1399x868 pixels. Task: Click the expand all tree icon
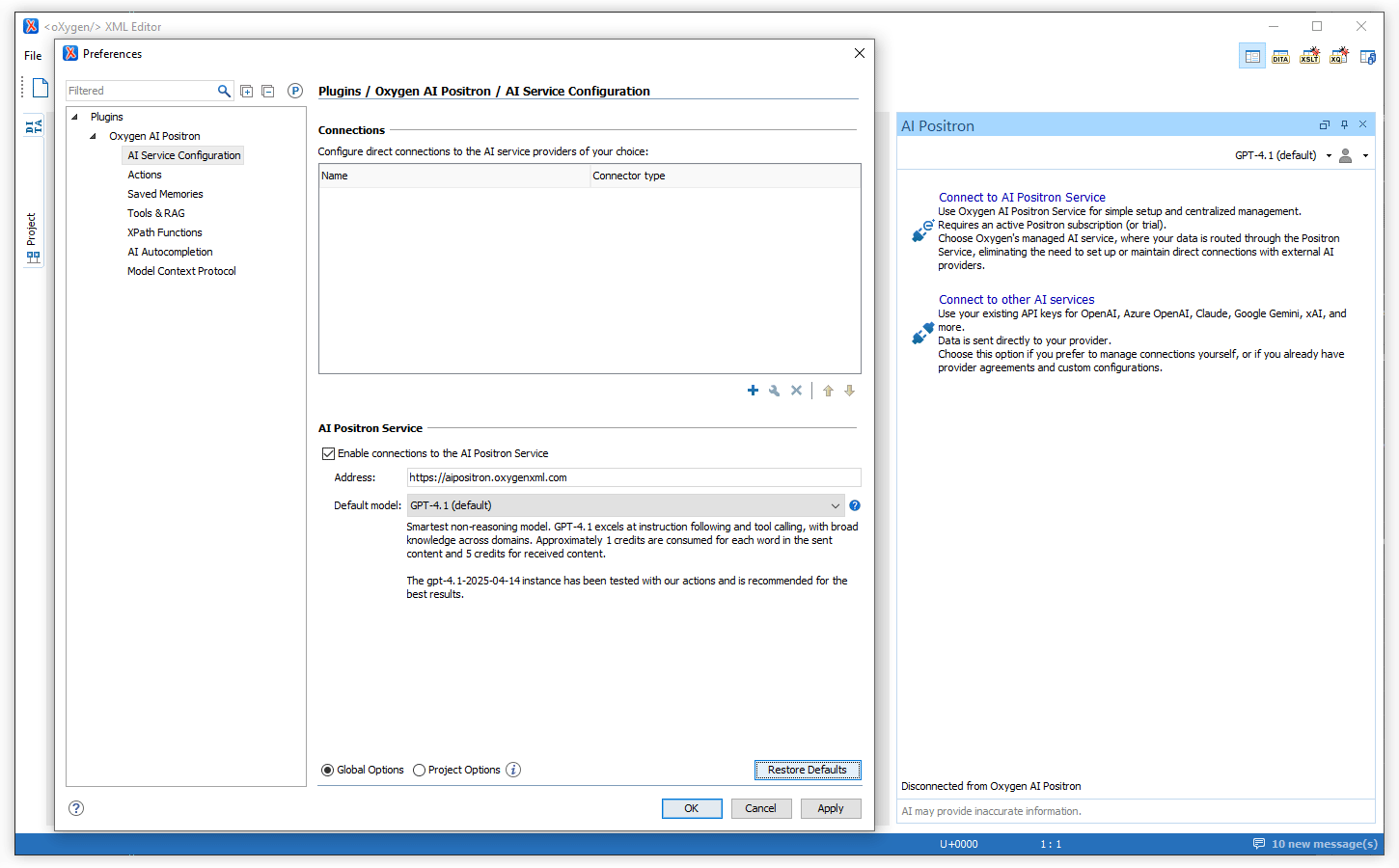[247, 92]
